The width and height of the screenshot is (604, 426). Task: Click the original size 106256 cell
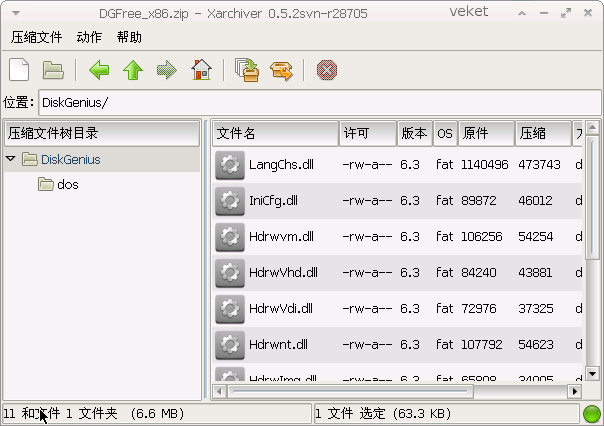click(x=482, y=236)
